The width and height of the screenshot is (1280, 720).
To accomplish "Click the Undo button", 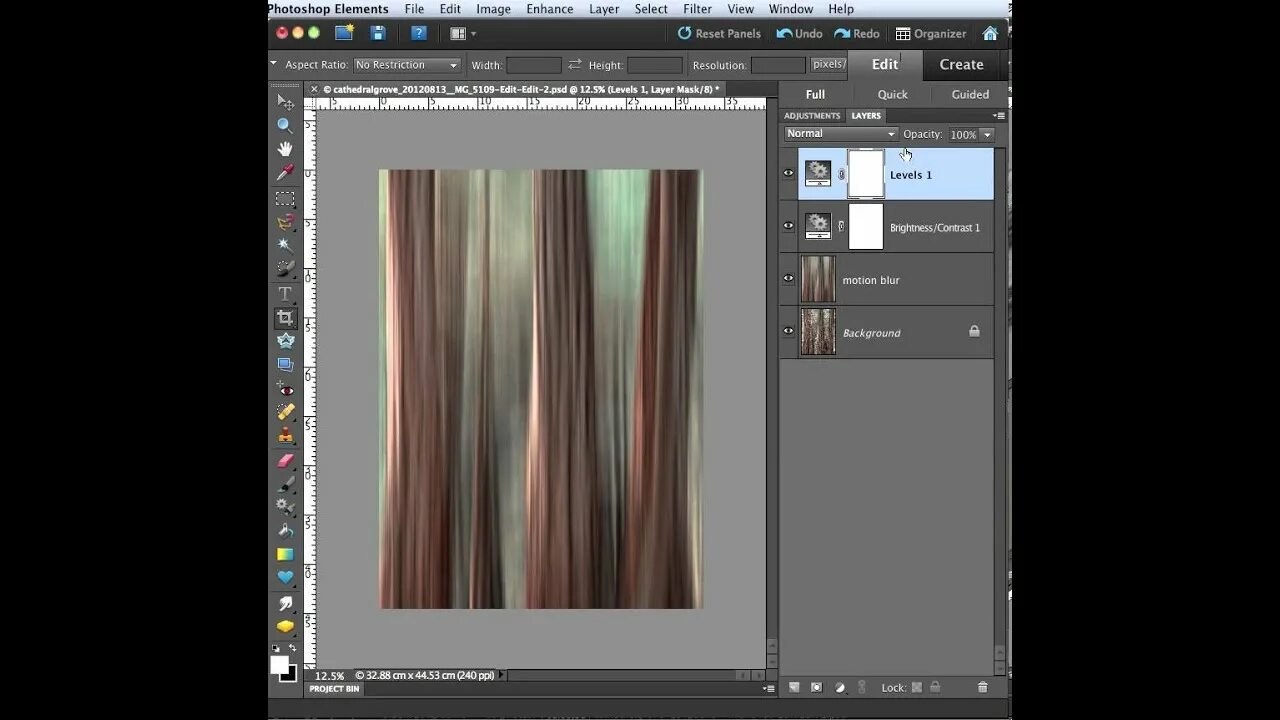I will coord(799,34).
